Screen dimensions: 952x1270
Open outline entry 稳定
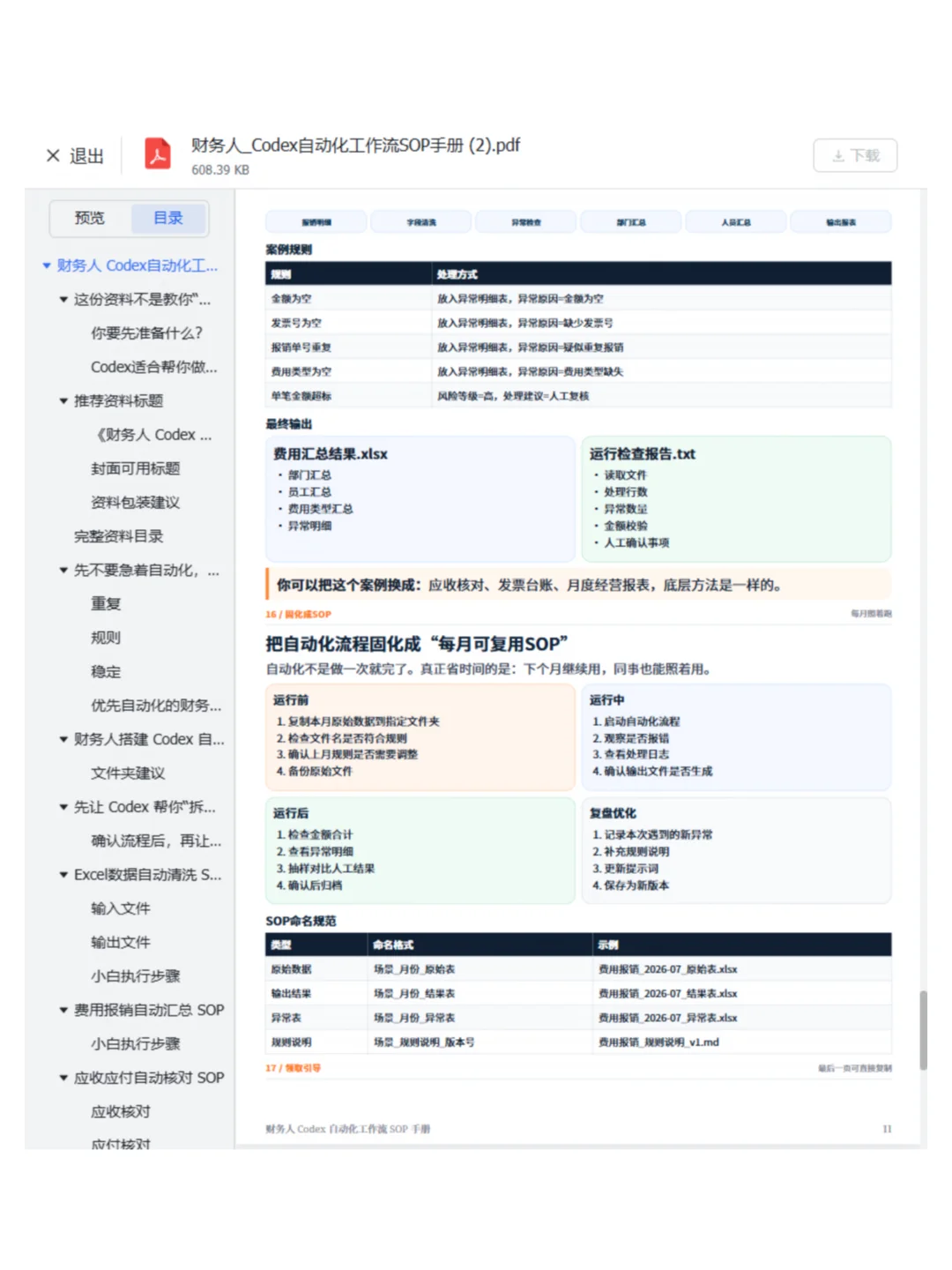[x=106, y=672]
